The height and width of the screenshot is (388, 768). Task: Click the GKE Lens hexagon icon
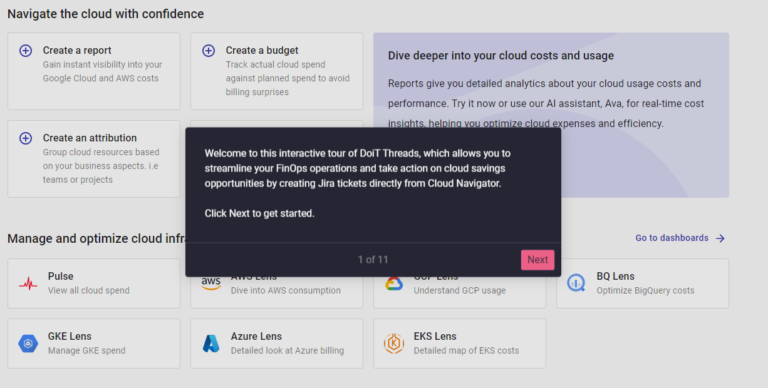[x=28, y=343]
